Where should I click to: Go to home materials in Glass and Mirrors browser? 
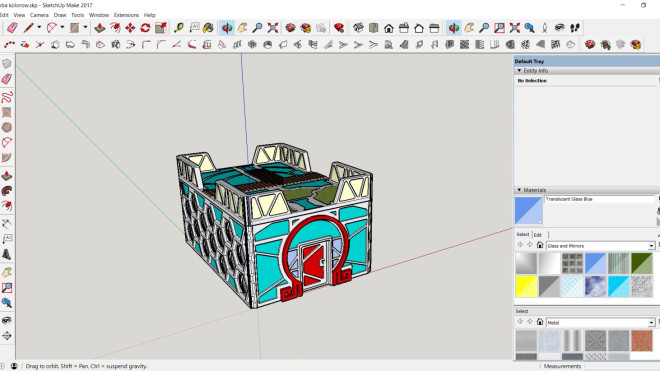tap(540, 245)
